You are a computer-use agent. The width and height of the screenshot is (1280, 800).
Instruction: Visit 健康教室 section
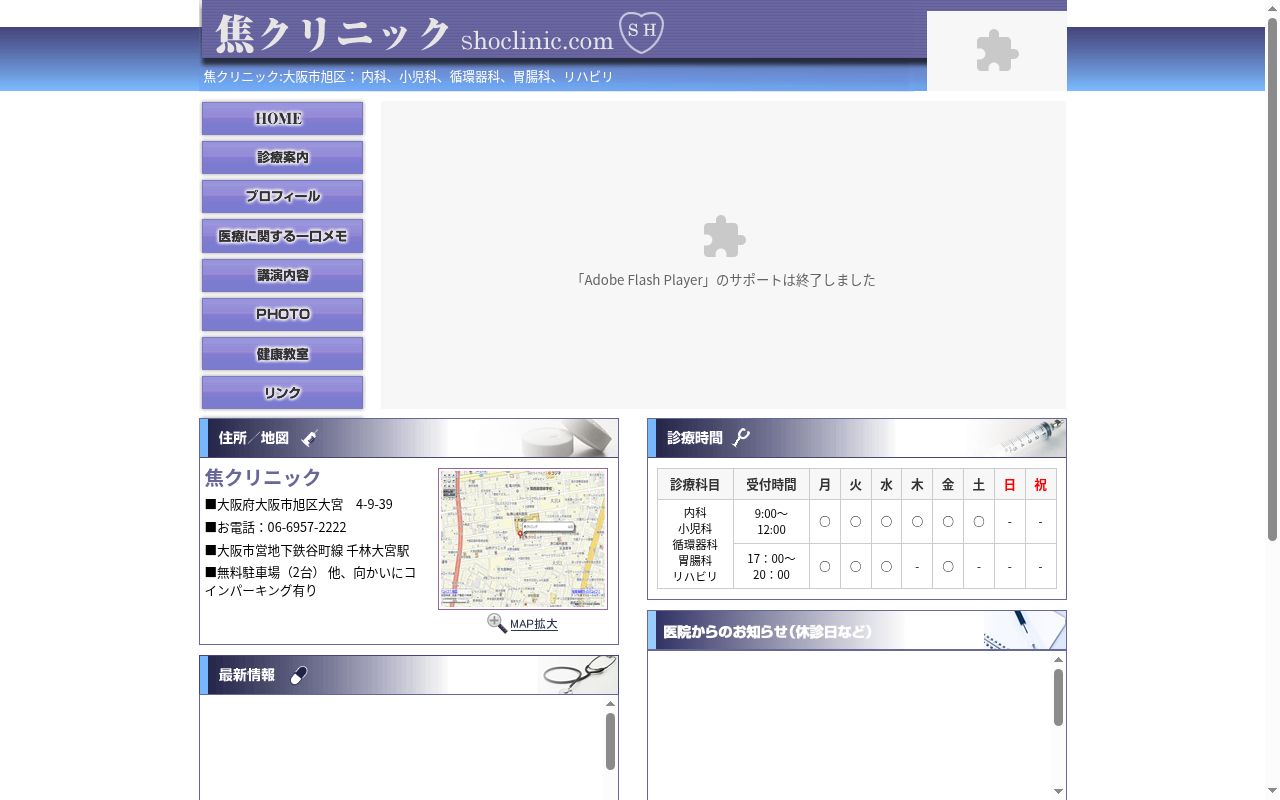tap(282, 354)
